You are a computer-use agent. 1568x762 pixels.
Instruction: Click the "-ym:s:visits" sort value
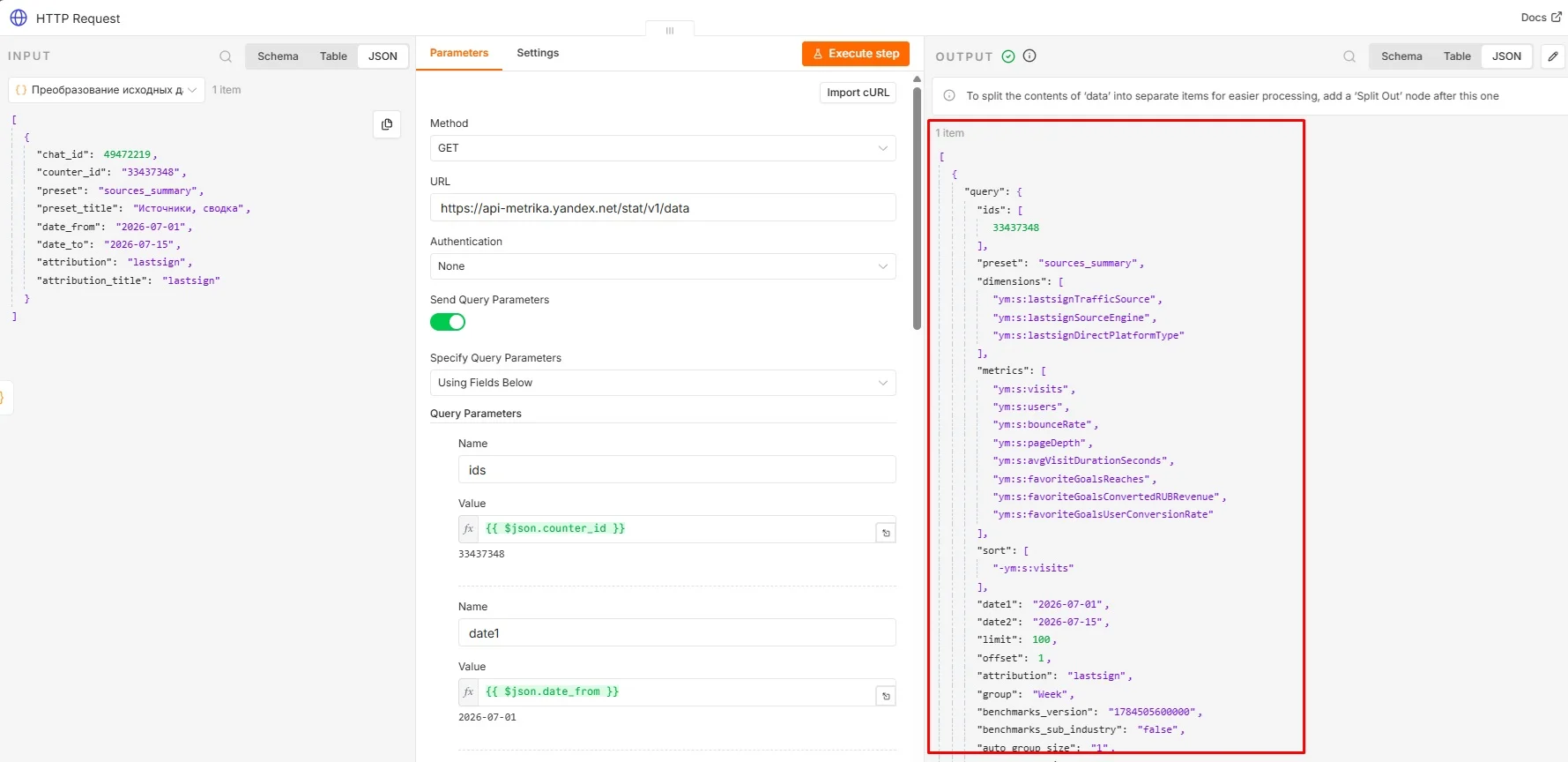point(1033,569)
